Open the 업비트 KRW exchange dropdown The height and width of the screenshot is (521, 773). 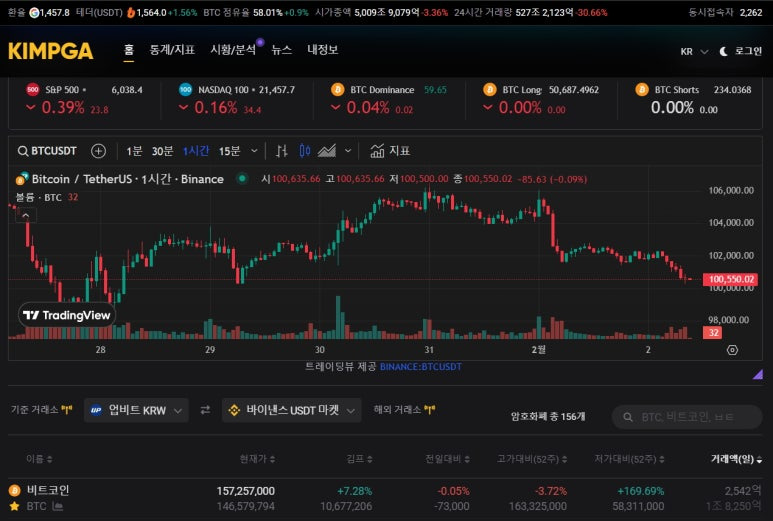click(137, 410)
